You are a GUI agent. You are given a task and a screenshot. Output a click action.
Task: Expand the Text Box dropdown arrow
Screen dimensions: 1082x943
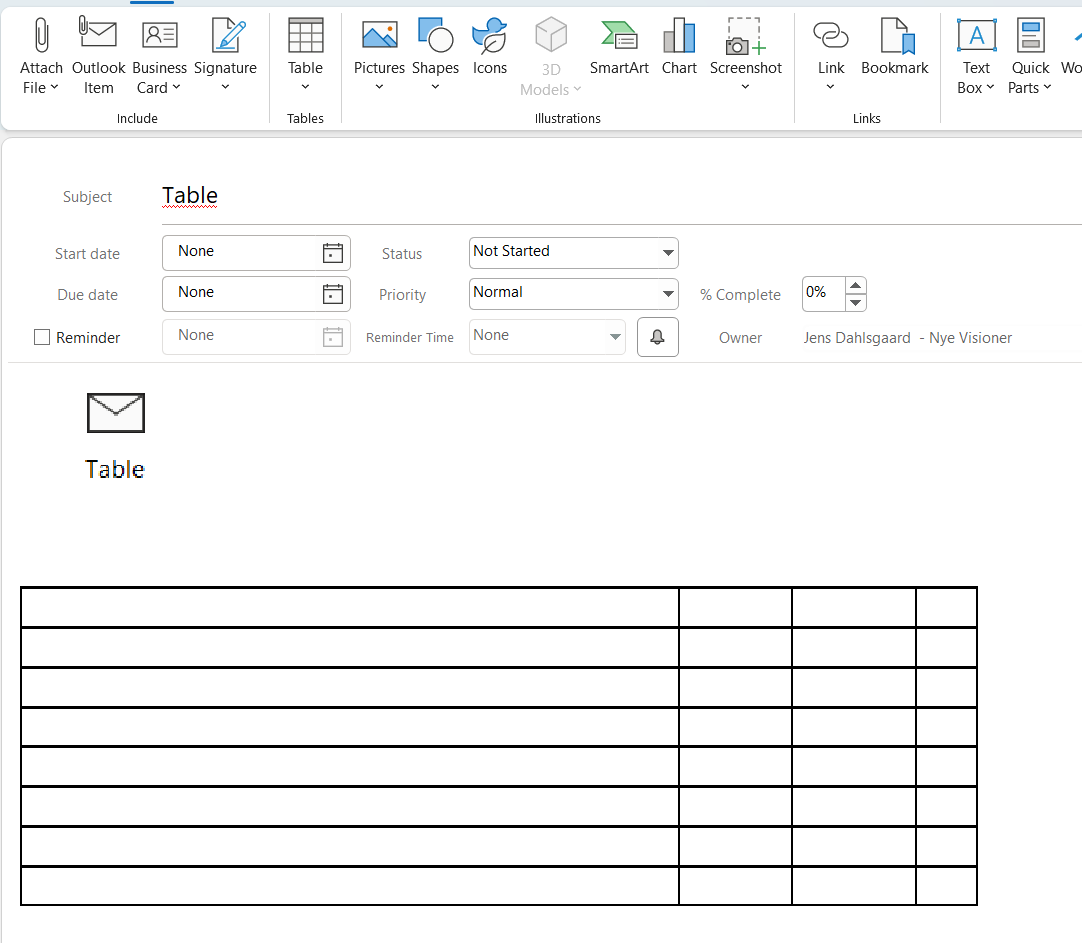coord(990,88)
